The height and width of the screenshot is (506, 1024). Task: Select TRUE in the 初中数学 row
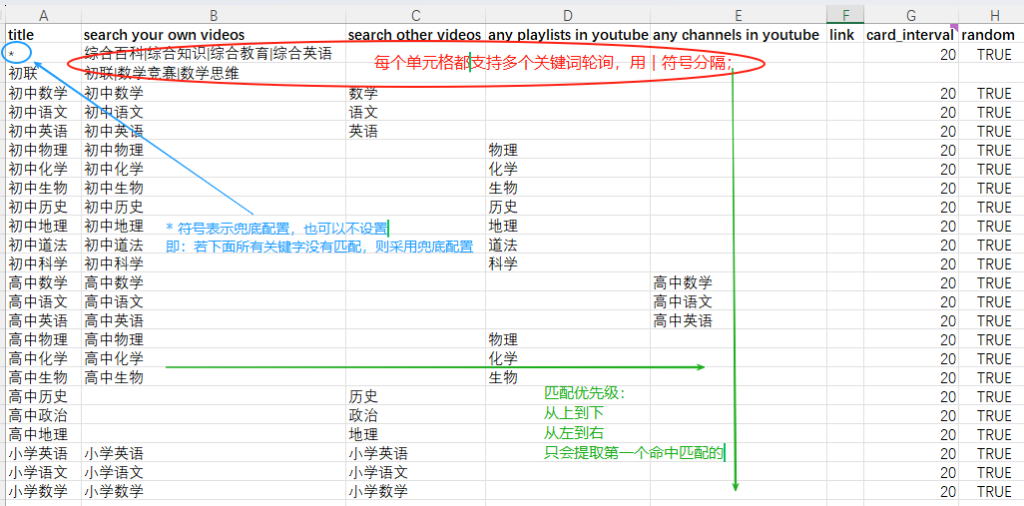point(991,93)
